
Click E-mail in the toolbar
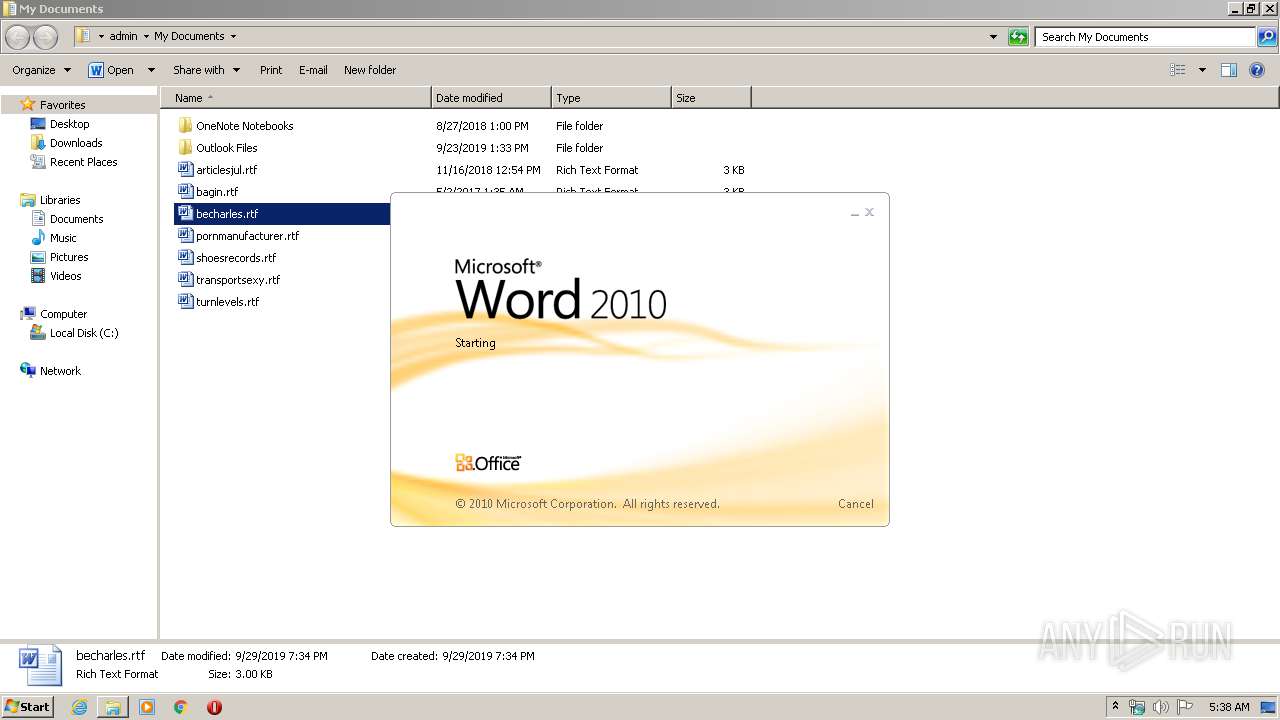pyautogui.click(x=313, y=70)
